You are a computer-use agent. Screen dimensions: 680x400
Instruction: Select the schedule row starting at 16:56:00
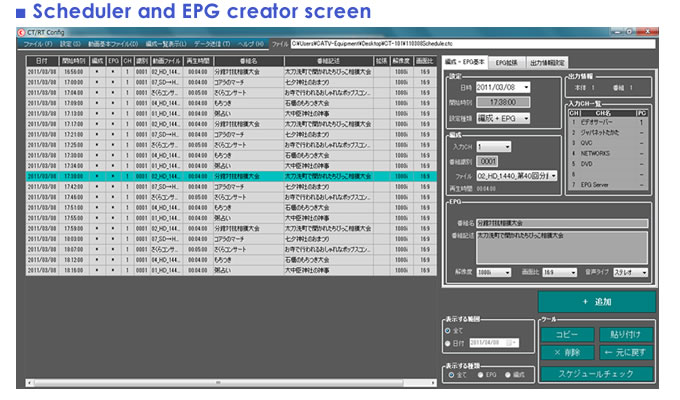[x=231, y=72]
